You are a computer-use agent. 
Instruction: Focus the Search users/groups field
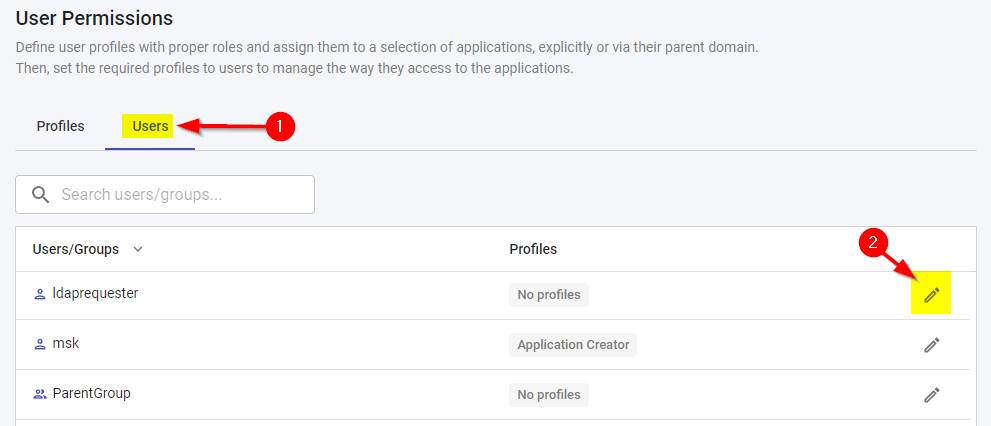(x=180, y=195)
